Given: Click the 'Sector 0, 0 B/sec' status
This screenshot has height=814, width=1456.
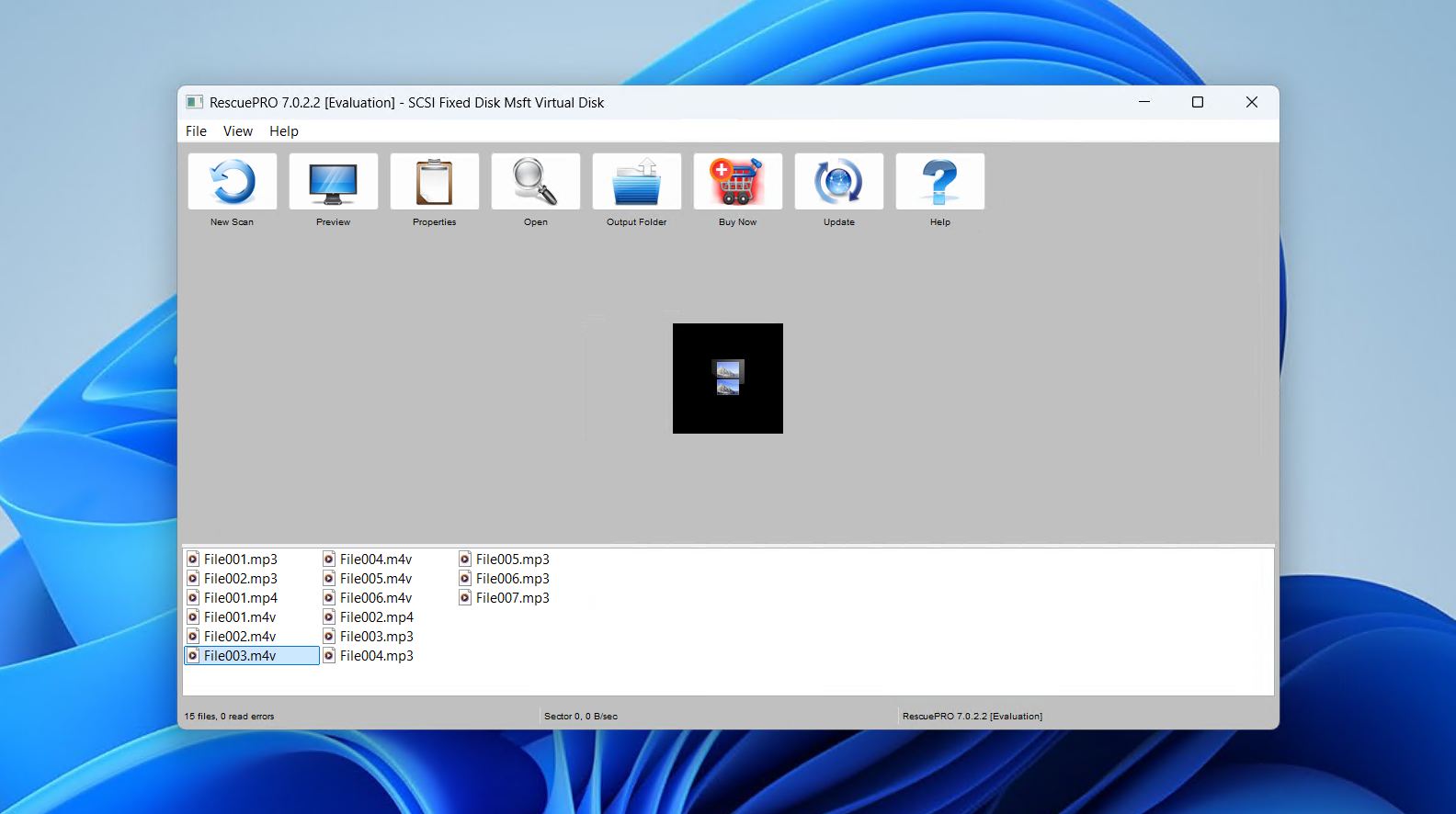Looking at the screenshot, I should tap(581, 717).
